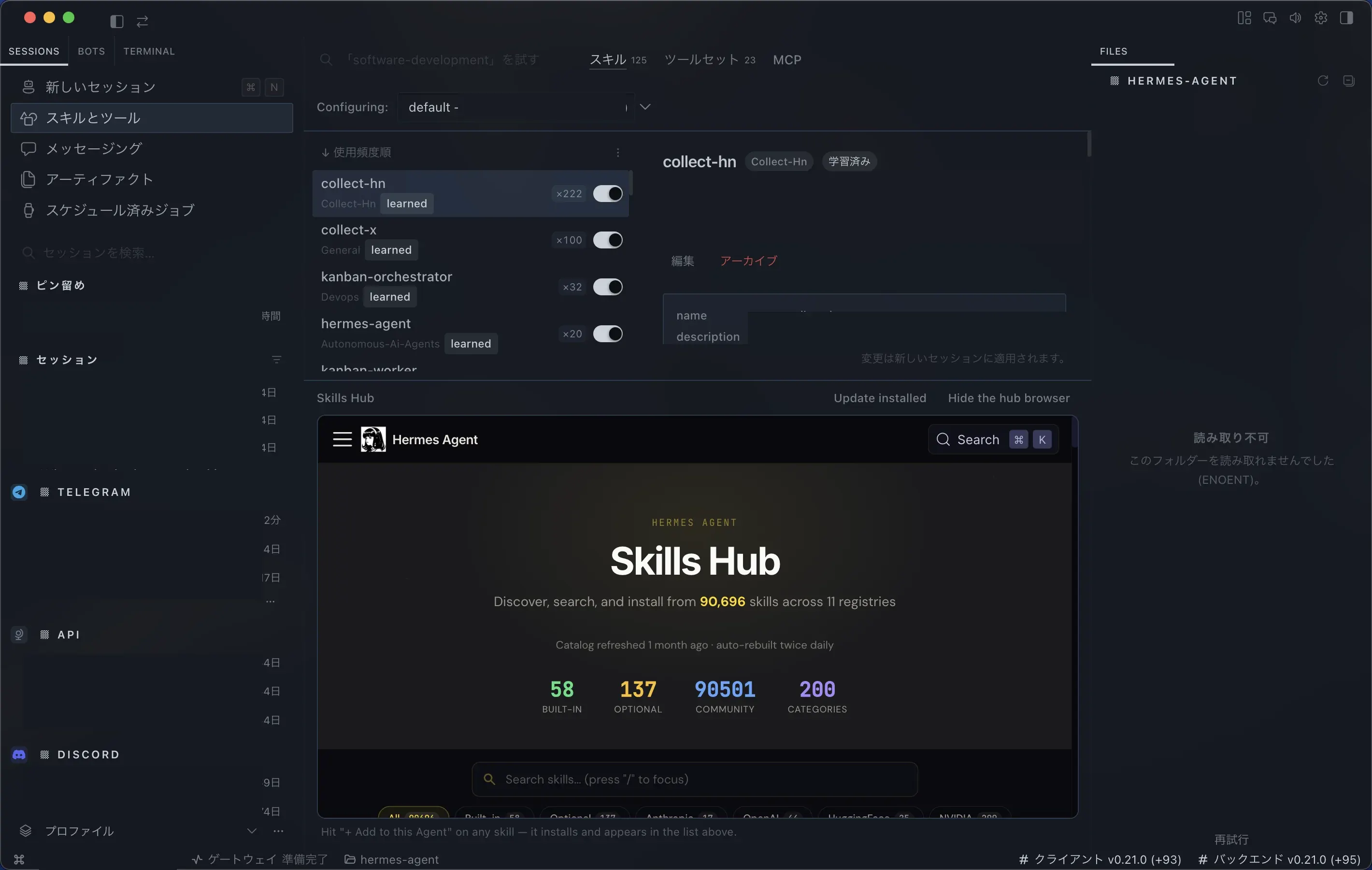Click the 編集 button for collect-hn
The height and width of the screenshot is (870, 1372).
(683, 261)
